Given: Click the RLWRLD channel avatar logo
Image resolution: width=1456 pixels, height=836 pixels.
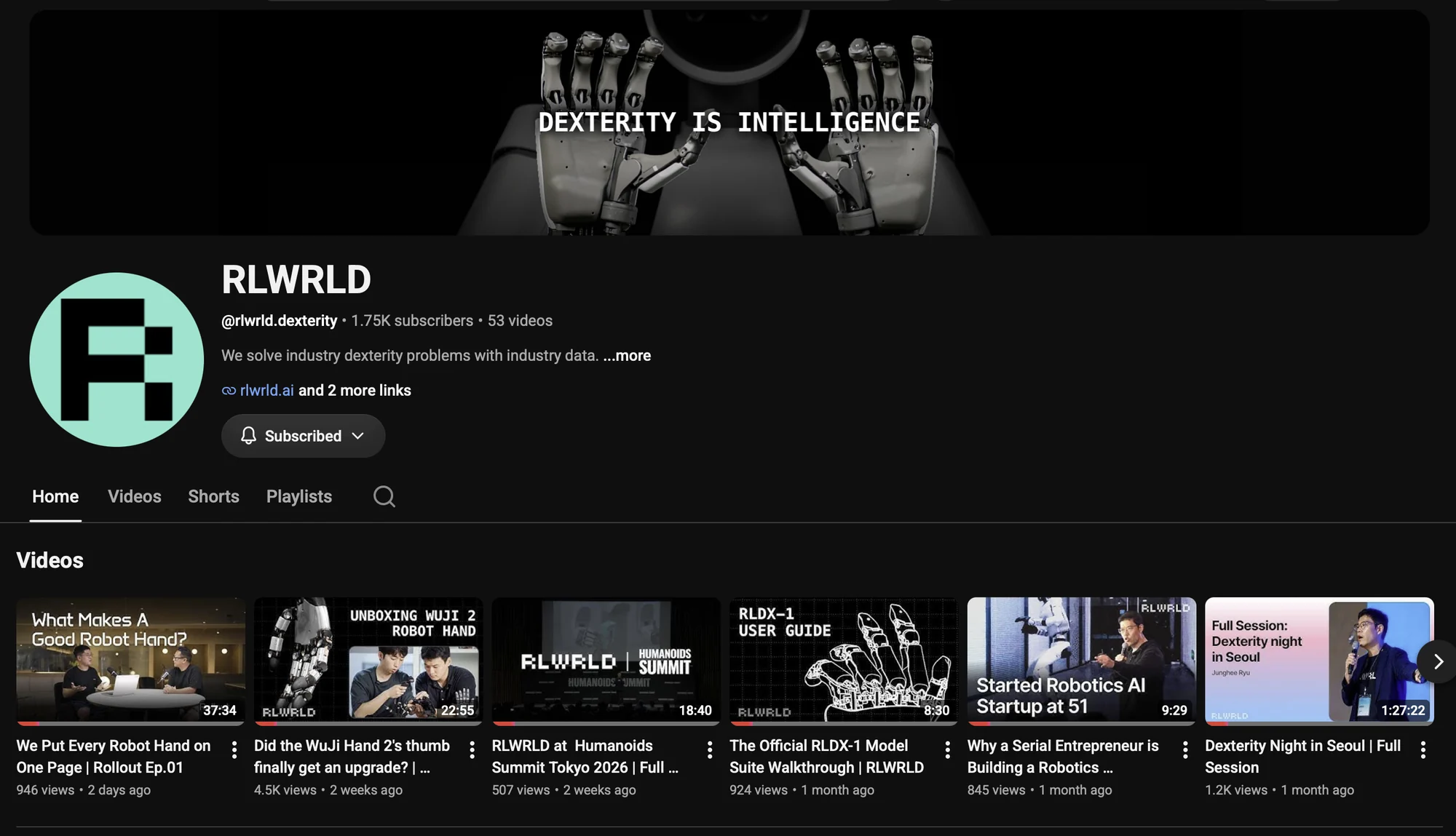Looking at the screenshot, I should point(116,359).
